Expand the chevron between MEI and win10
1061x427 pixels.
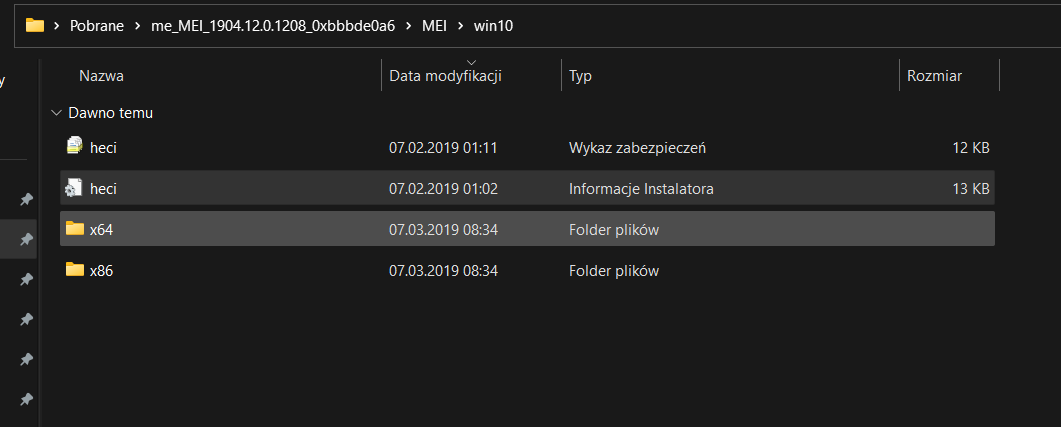(460, 25)
